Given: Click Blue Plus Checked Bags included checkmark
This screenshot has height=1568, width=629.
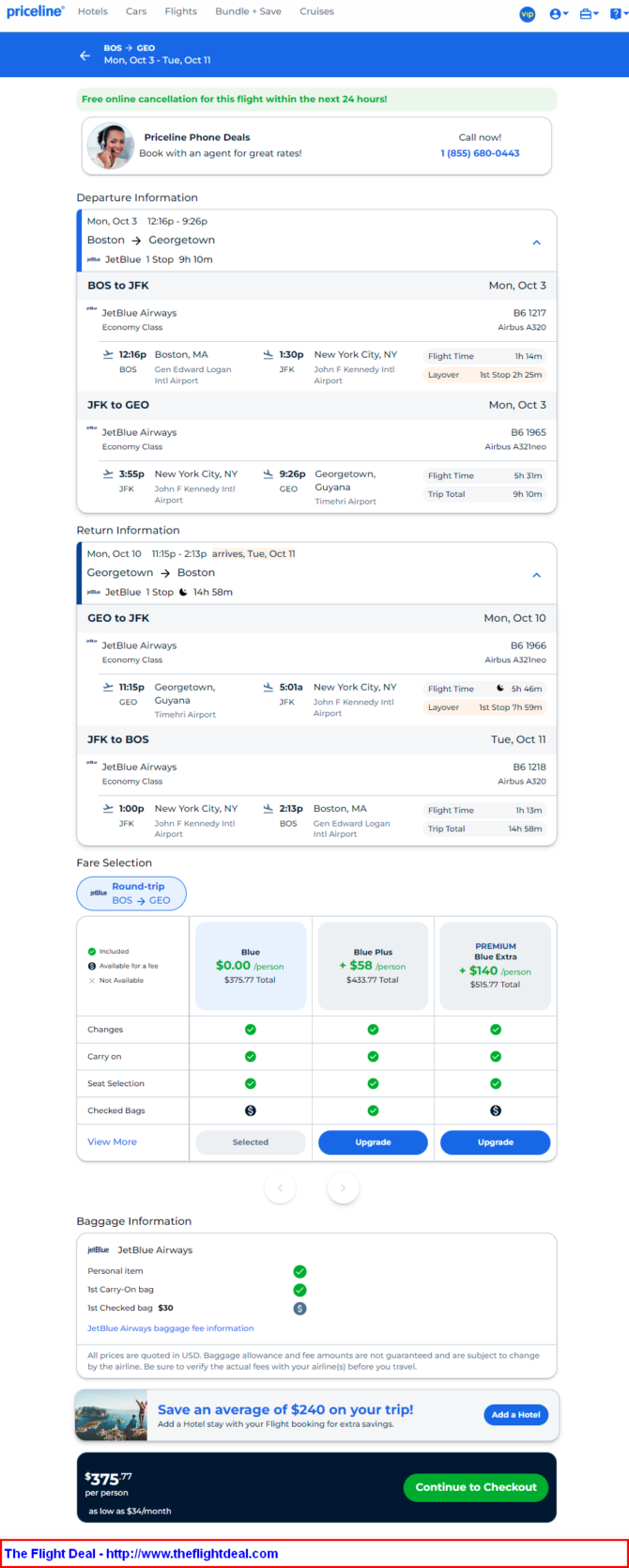Looking at the screenshot, I should [373, 1110].
